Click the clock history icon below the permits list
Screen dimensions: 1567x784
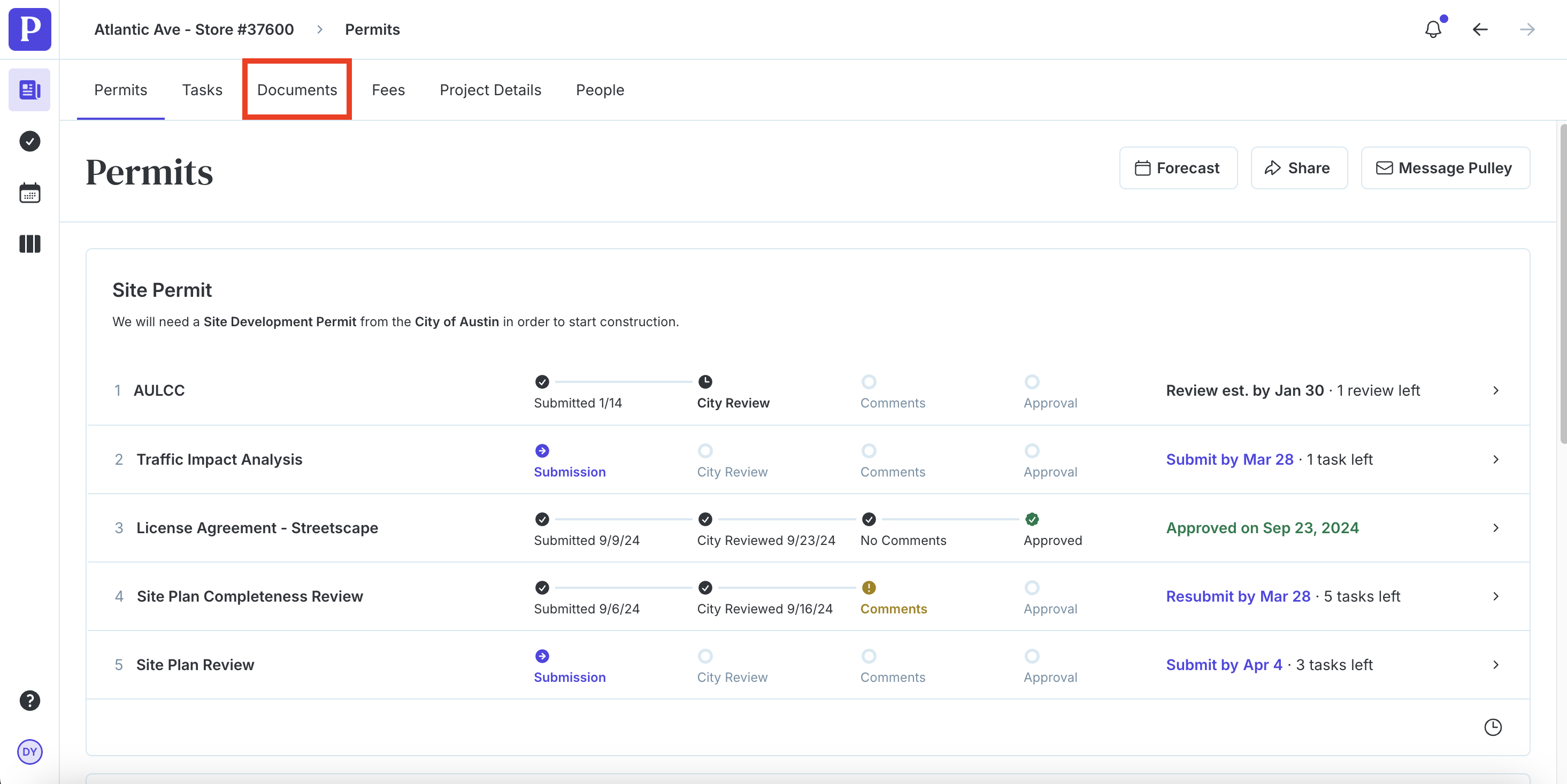1493,727
